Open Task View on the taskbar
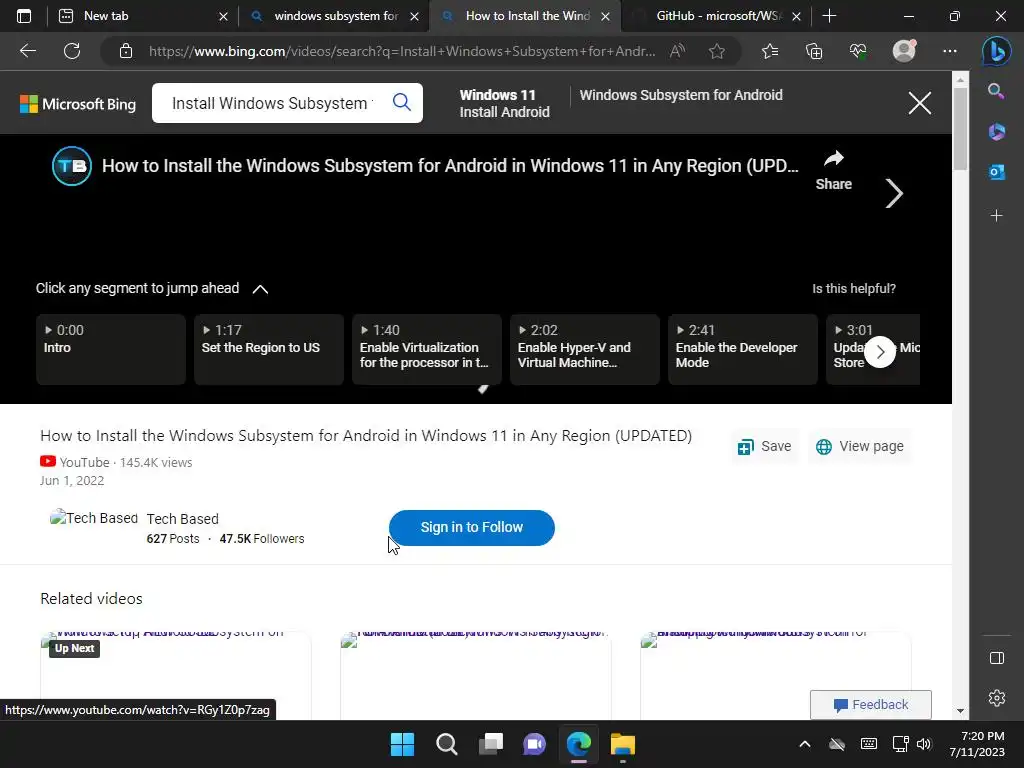Image resolution: width=1024 pixels, height=768 pixels. 490,744
